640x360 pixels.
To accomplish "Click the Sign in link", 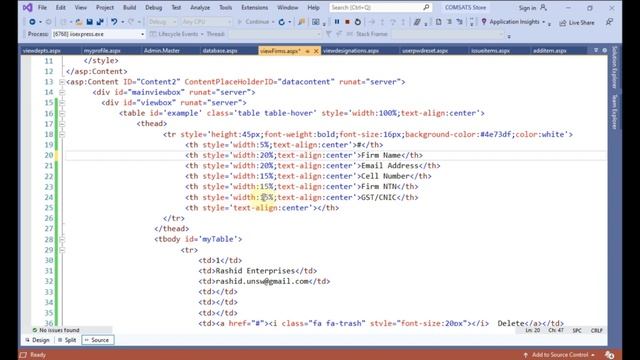I will [x=527, y=8].
